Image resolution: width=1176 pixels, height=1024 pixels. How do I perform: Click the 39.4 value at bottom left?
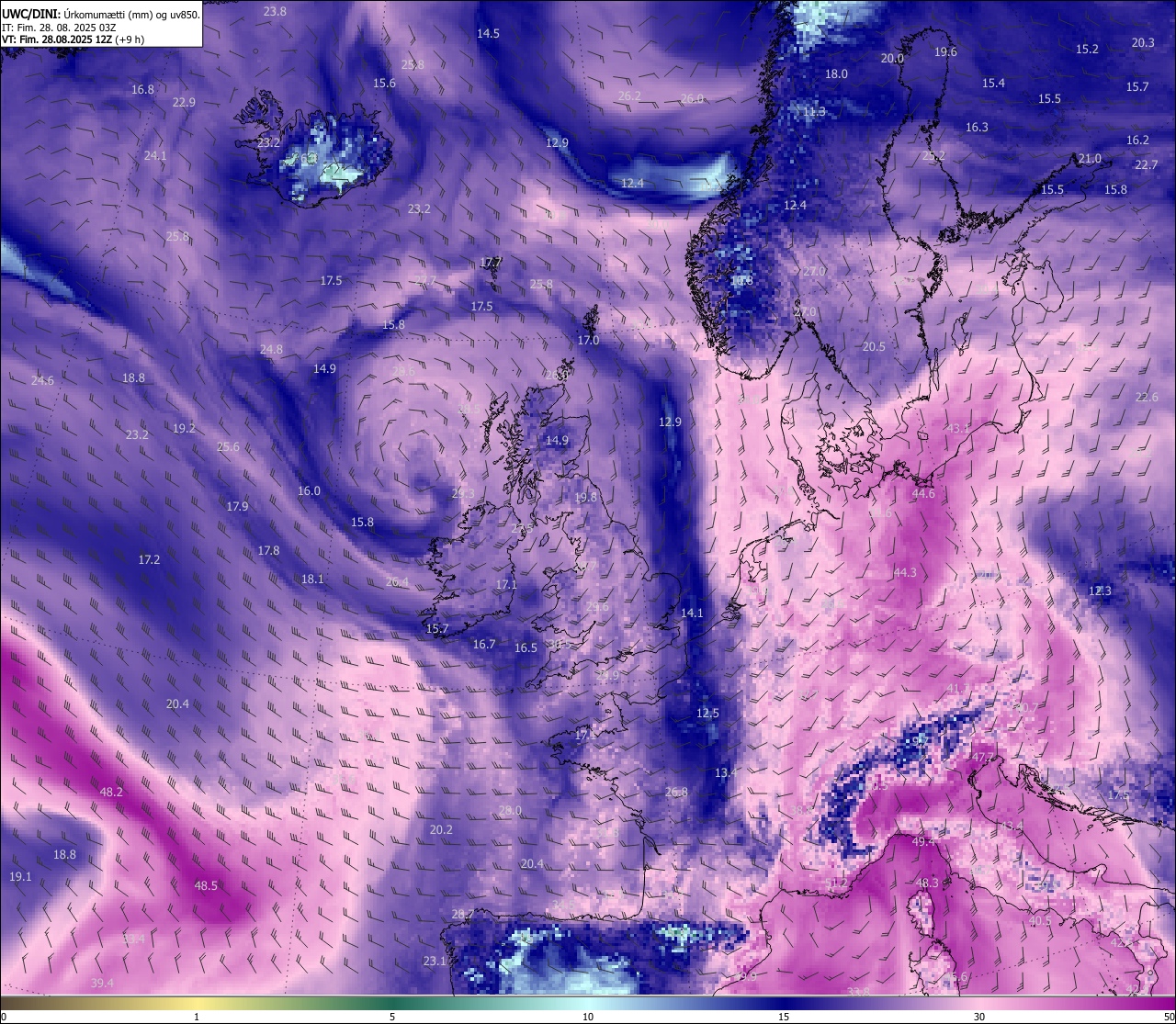[102, 983]
